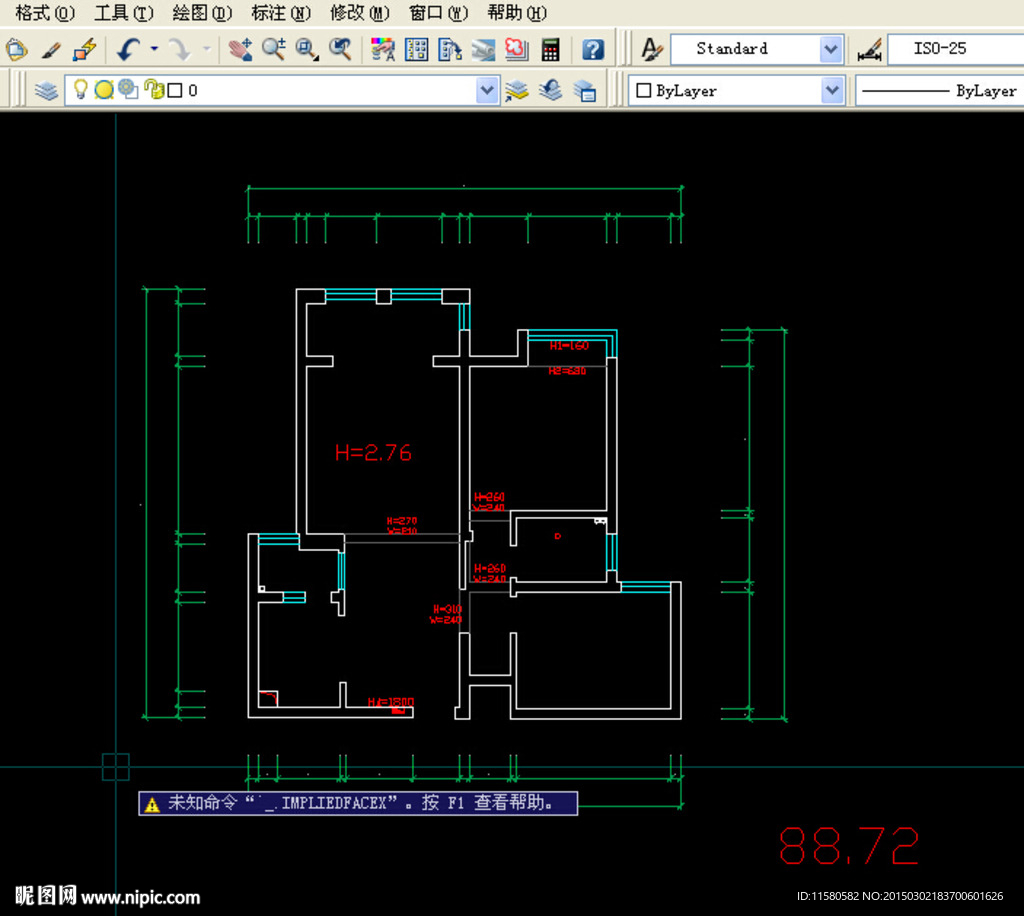
Task: Open the Layer Properties Manager icon
Action: click(x=46, y=91)
